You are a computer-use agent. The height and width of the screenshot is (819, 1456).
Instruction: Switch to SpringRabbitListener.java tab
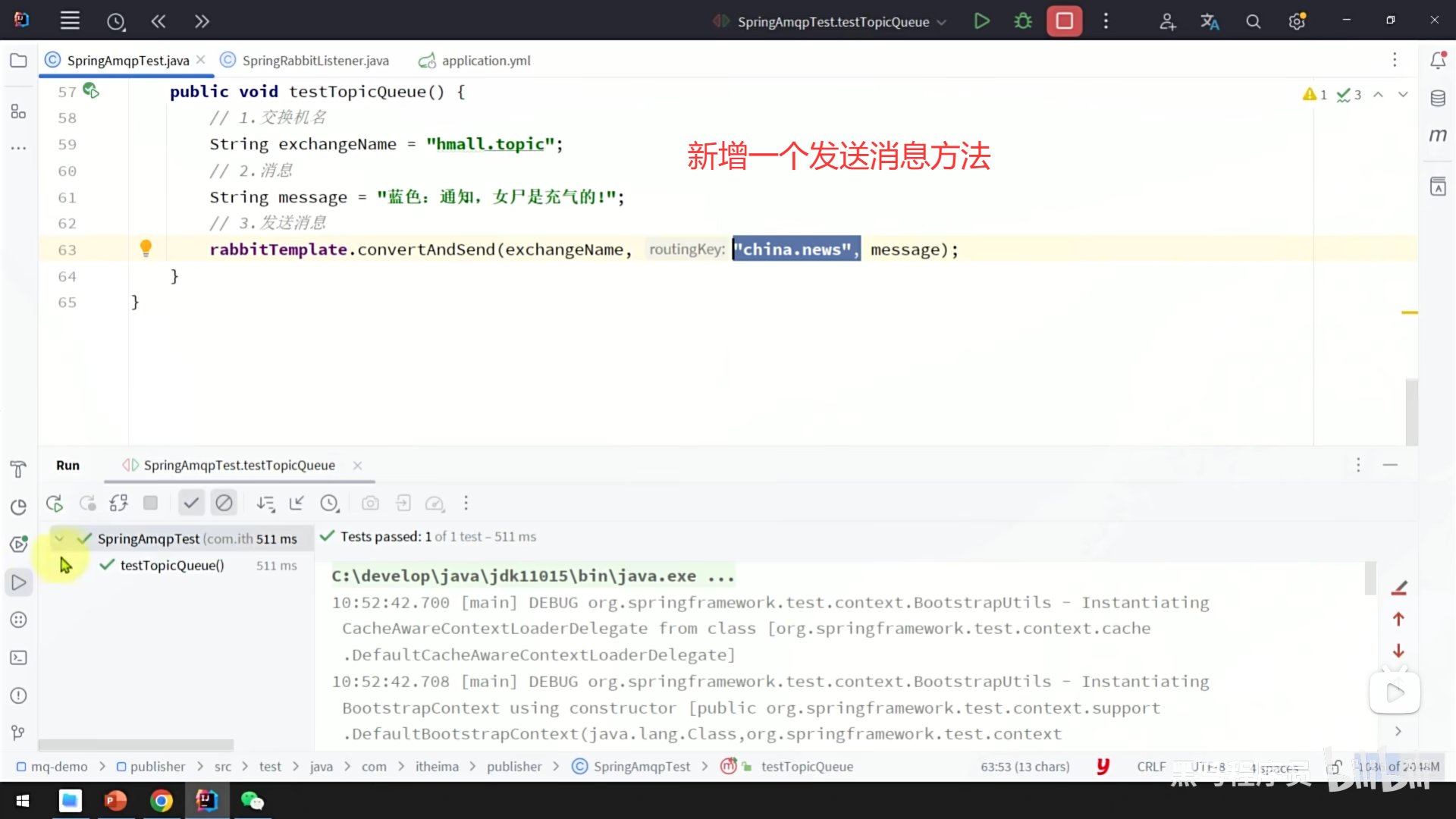pos(315,61)
